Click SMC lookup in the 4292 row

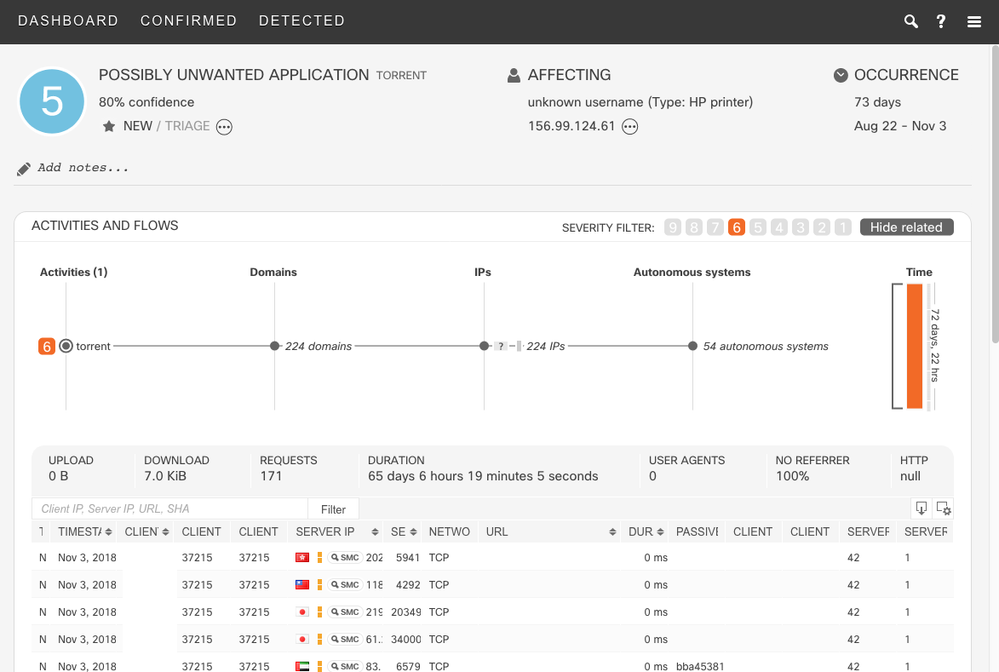[x=345, y=585]
